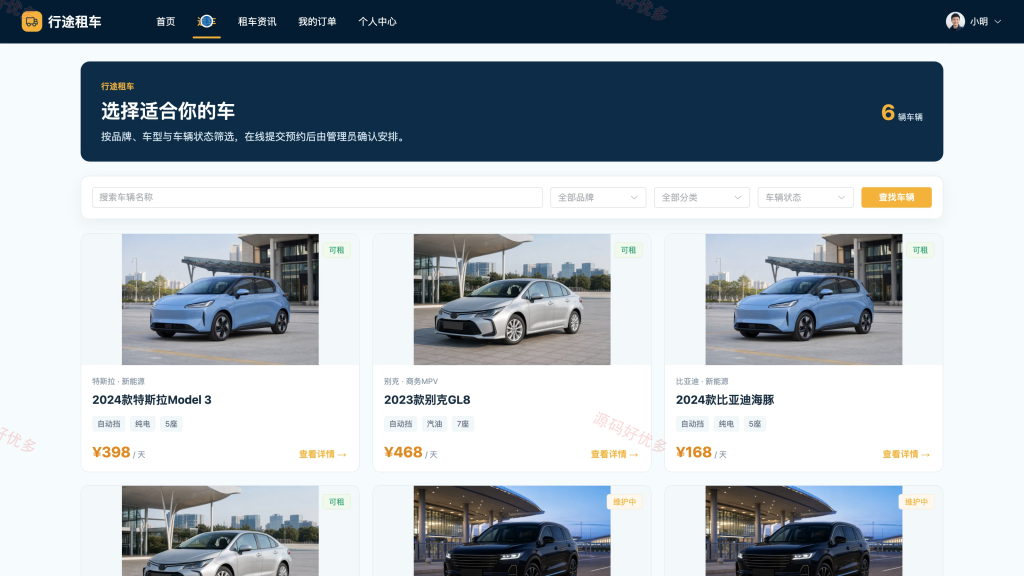Viewport: 1024px width, 576px height.
Task: Open the 全部分类 dropdown
Action: coord(701,197)
